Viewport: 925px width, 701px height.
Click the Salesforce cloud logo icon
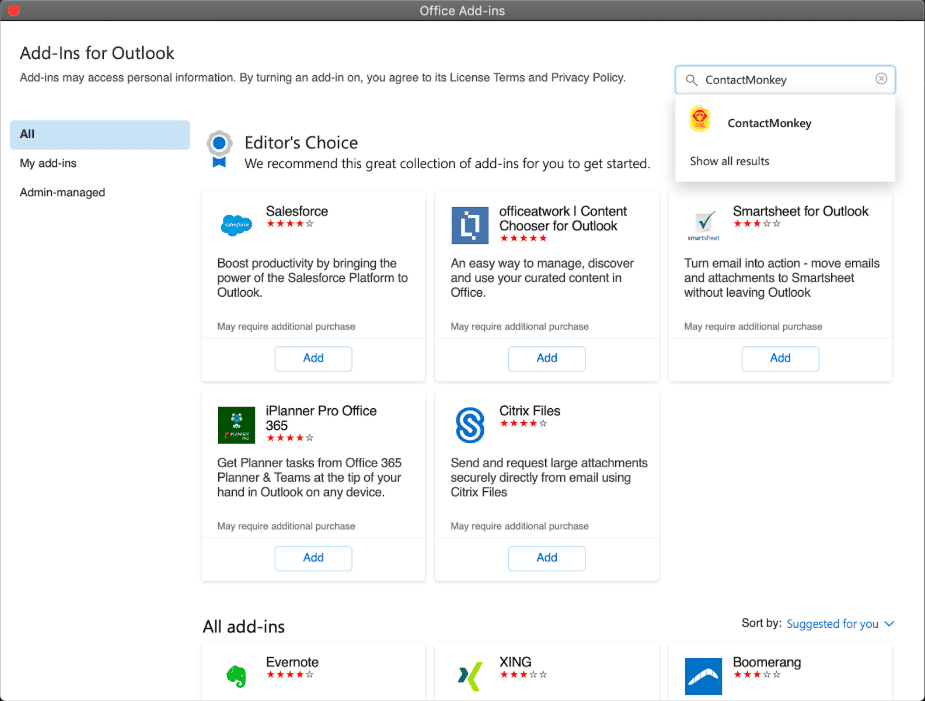pyautogui.click(x=236, y=225)
